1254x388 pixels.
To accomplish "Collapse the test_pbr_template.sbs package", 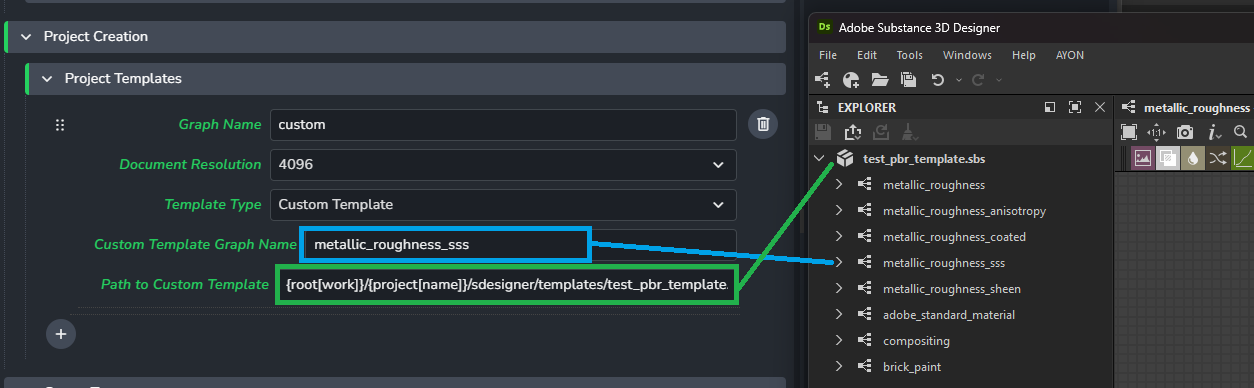I will click(819, 158).
